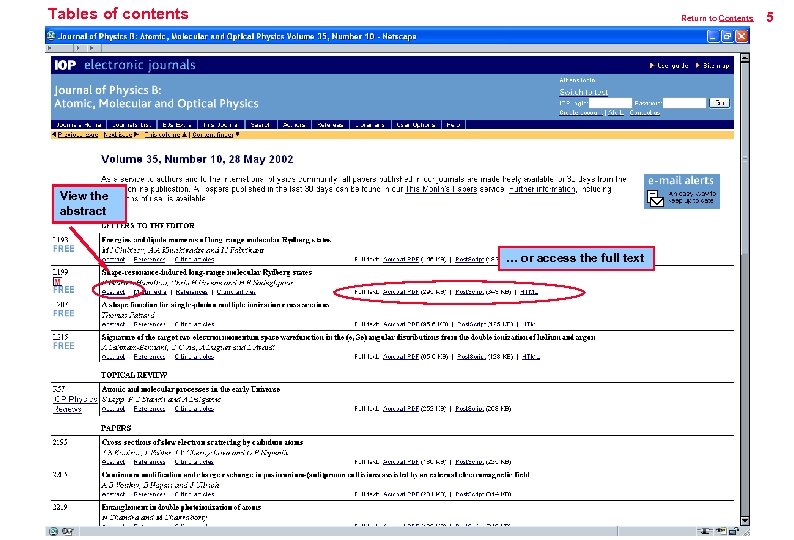The width and height of the screenshot is (794, 540).
Task: Click the scroll-up arrow of the vertical scrollbar
Action: click(744, 58)
